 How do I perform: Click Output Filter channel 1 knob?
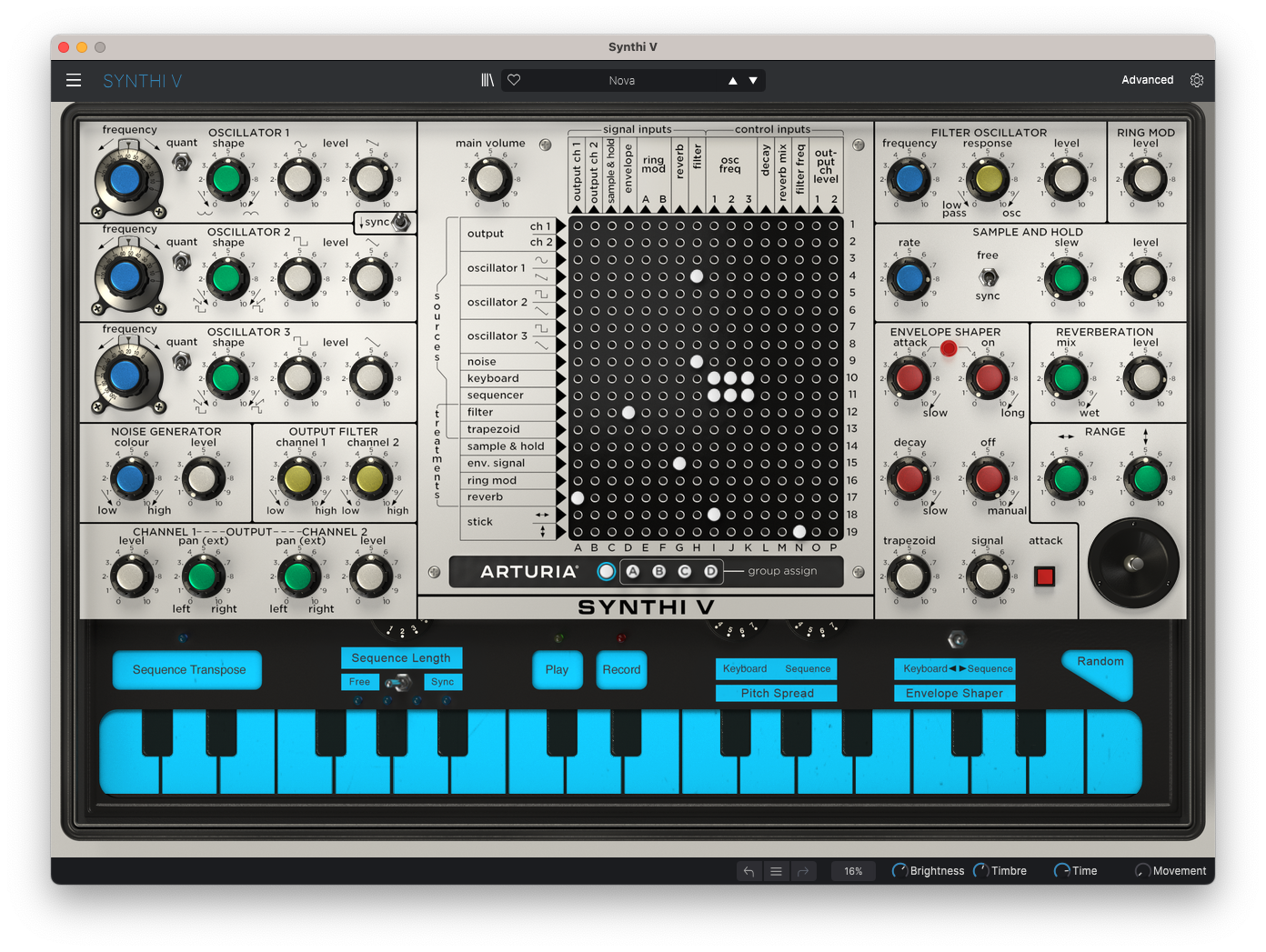[x=298, y=478]
